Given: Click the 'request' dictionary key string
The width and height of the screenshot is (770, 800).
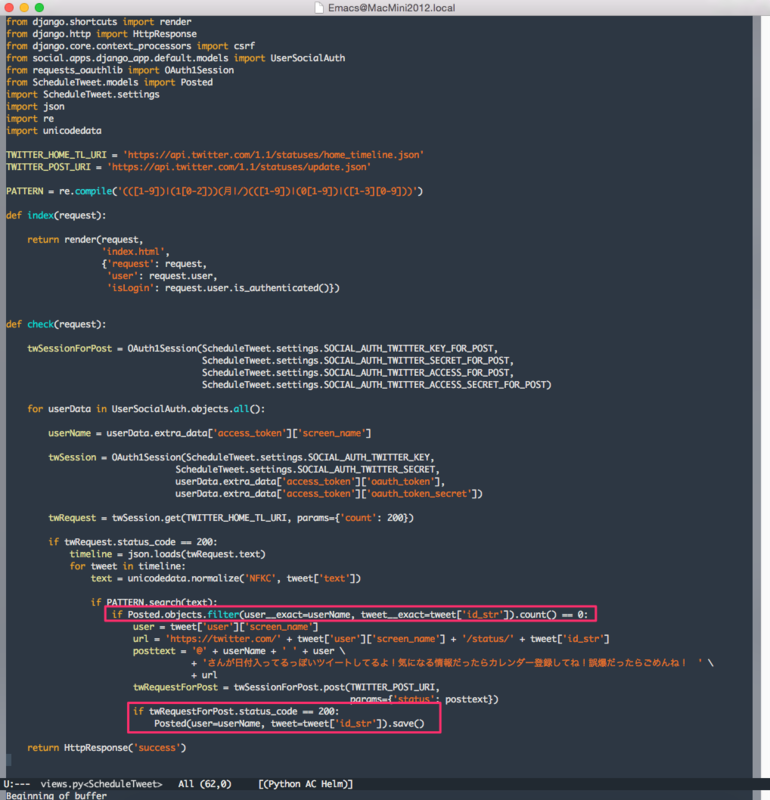Looking at the screenshot, I should coord(131,264).
